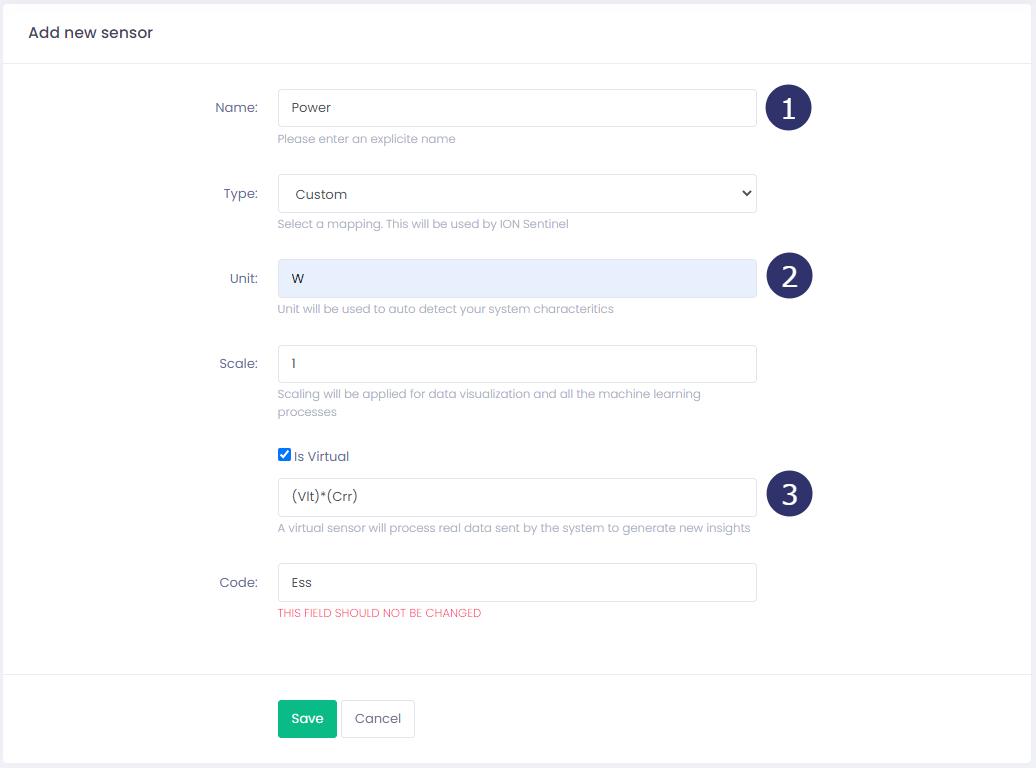The image size is (1036, 768).
Task: Focus the Name field containing Power
Action: (x=516, y=108)
